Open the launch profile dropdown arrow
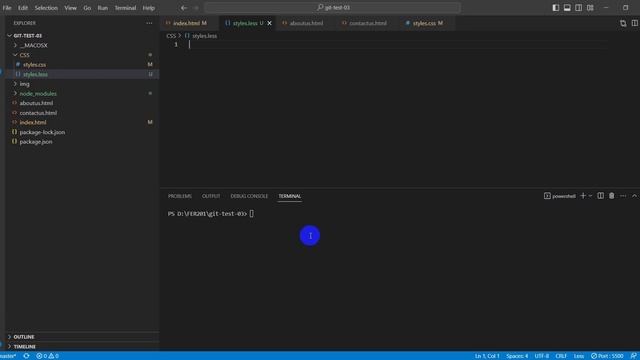 (590, 196)
